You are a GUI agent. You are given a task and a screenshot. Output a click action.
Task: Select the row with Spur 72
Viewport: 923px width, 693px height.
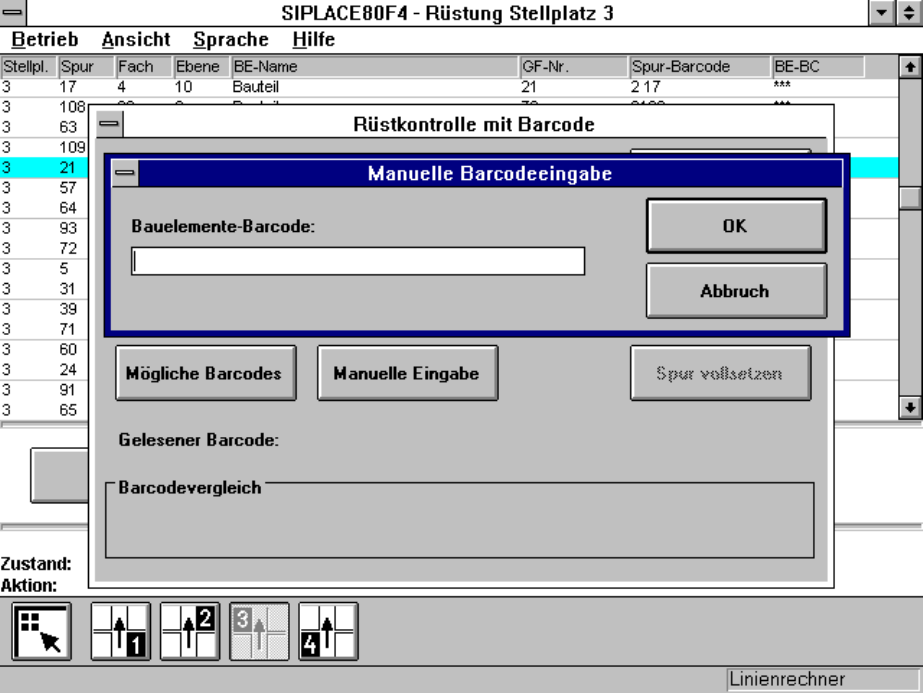point(44,248)
